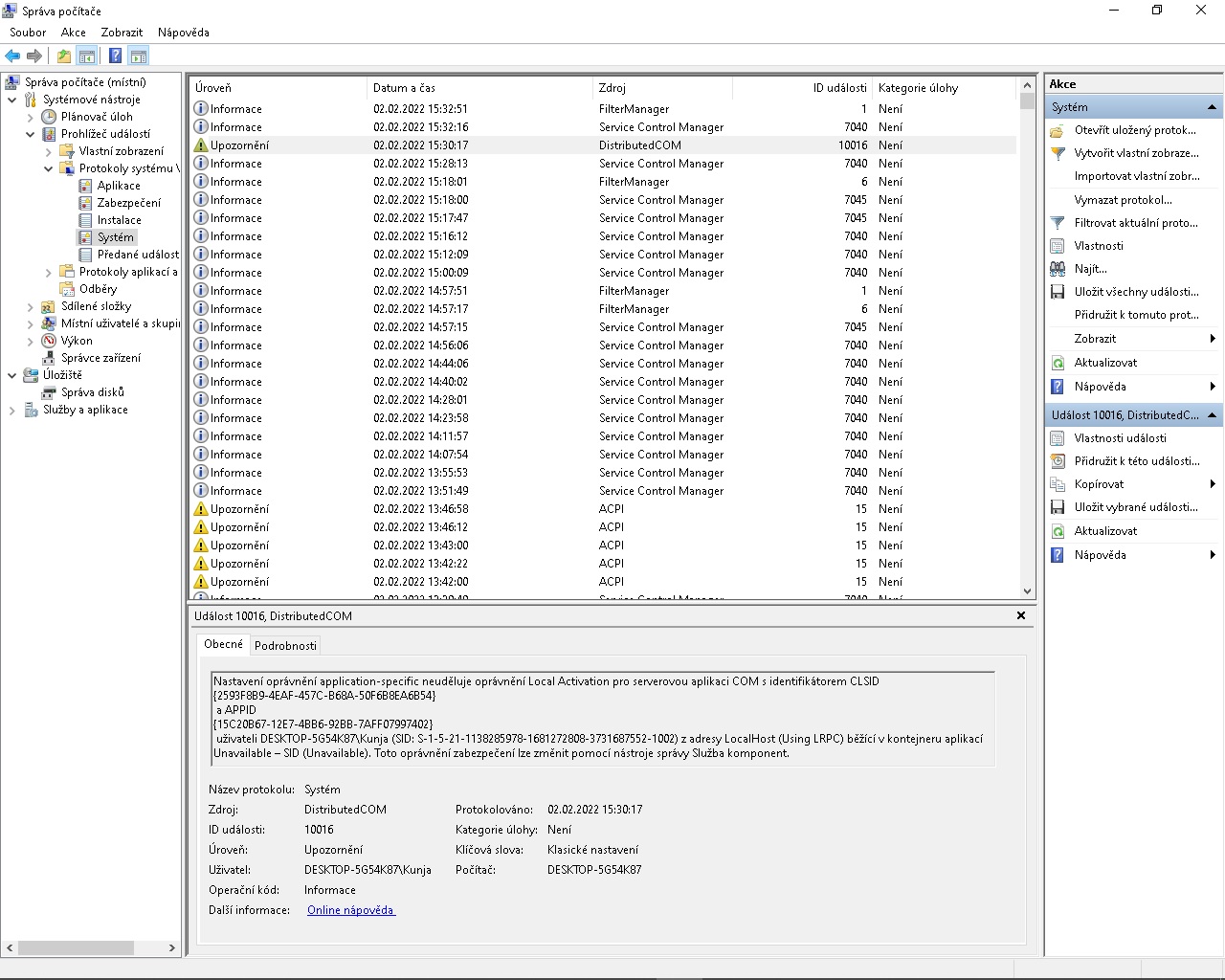Click the Najít binoculars icon
Screen dimensions: 1225x980
pos(1058,269)
